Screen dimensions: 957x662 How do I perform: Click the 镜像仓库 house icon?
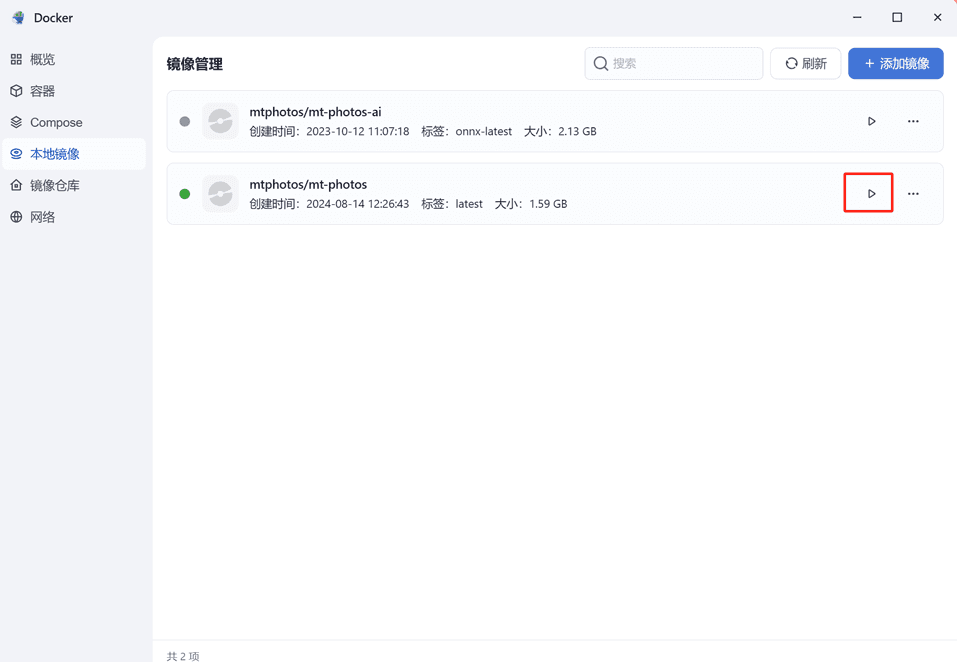[16, 185]
